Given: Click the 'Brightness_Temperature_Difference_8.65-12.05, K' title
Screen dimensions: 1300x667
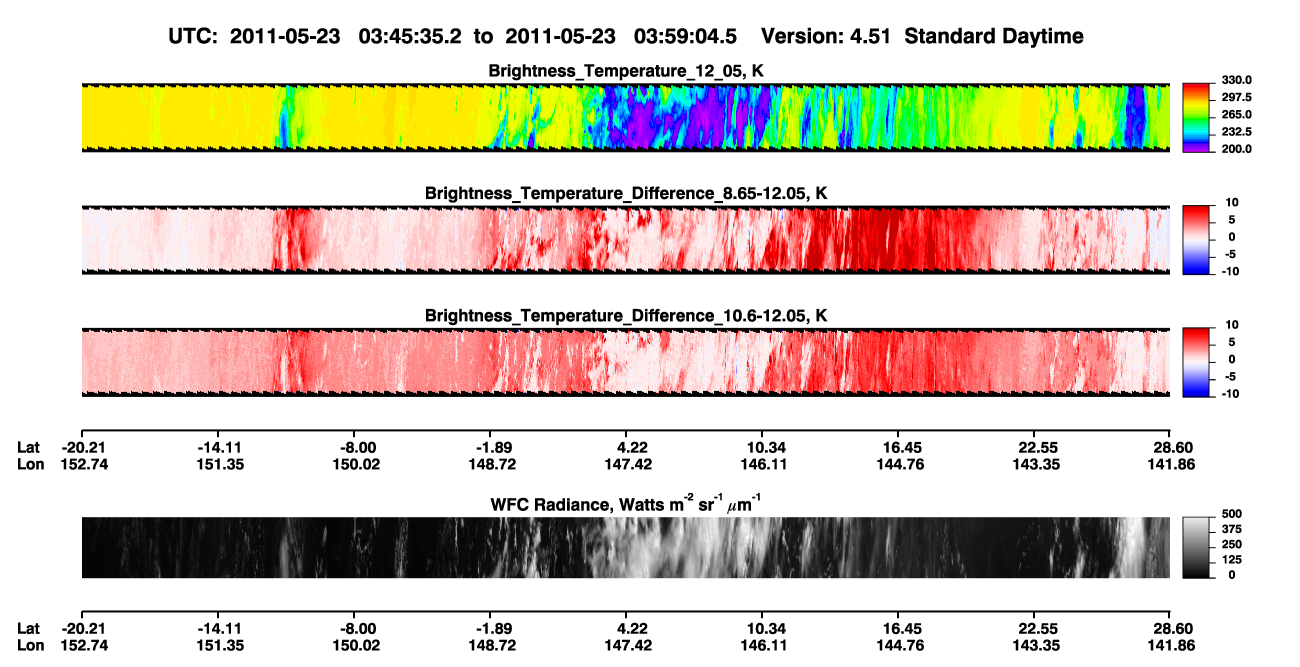Looking at the screenshot, I should coord(626,193).
